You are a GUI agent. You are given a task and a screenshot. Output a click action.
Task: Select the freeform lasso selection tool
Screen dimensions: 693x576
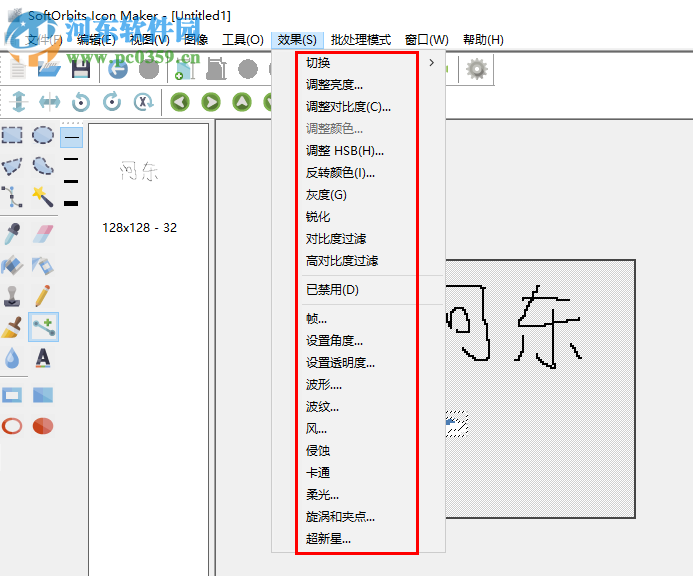point(43,166)
